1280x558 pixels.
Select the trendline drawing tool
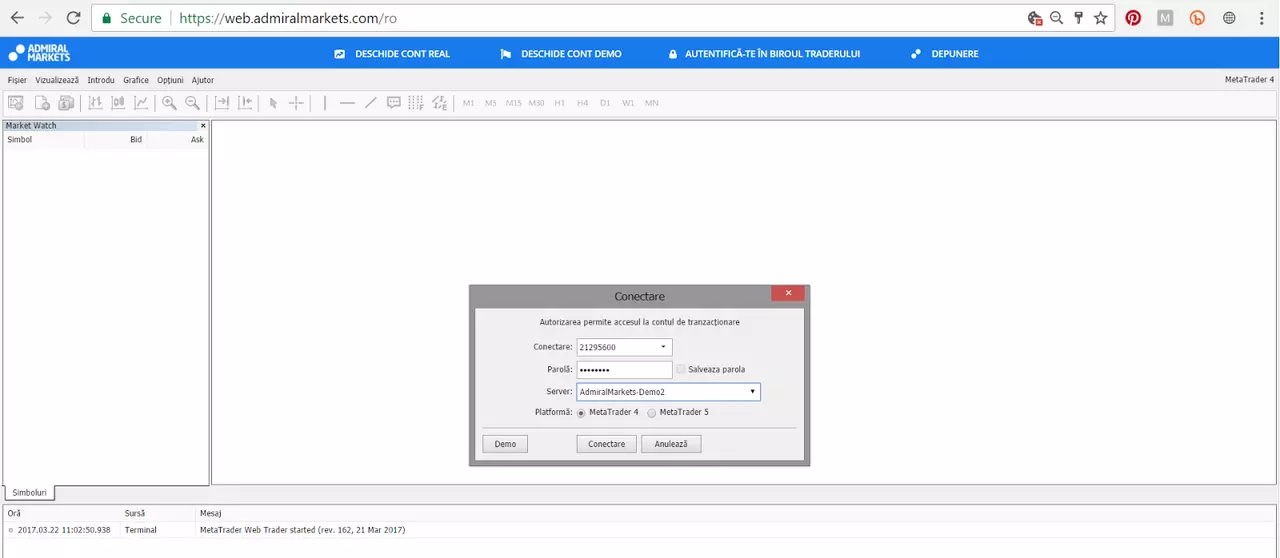[370, 102]
